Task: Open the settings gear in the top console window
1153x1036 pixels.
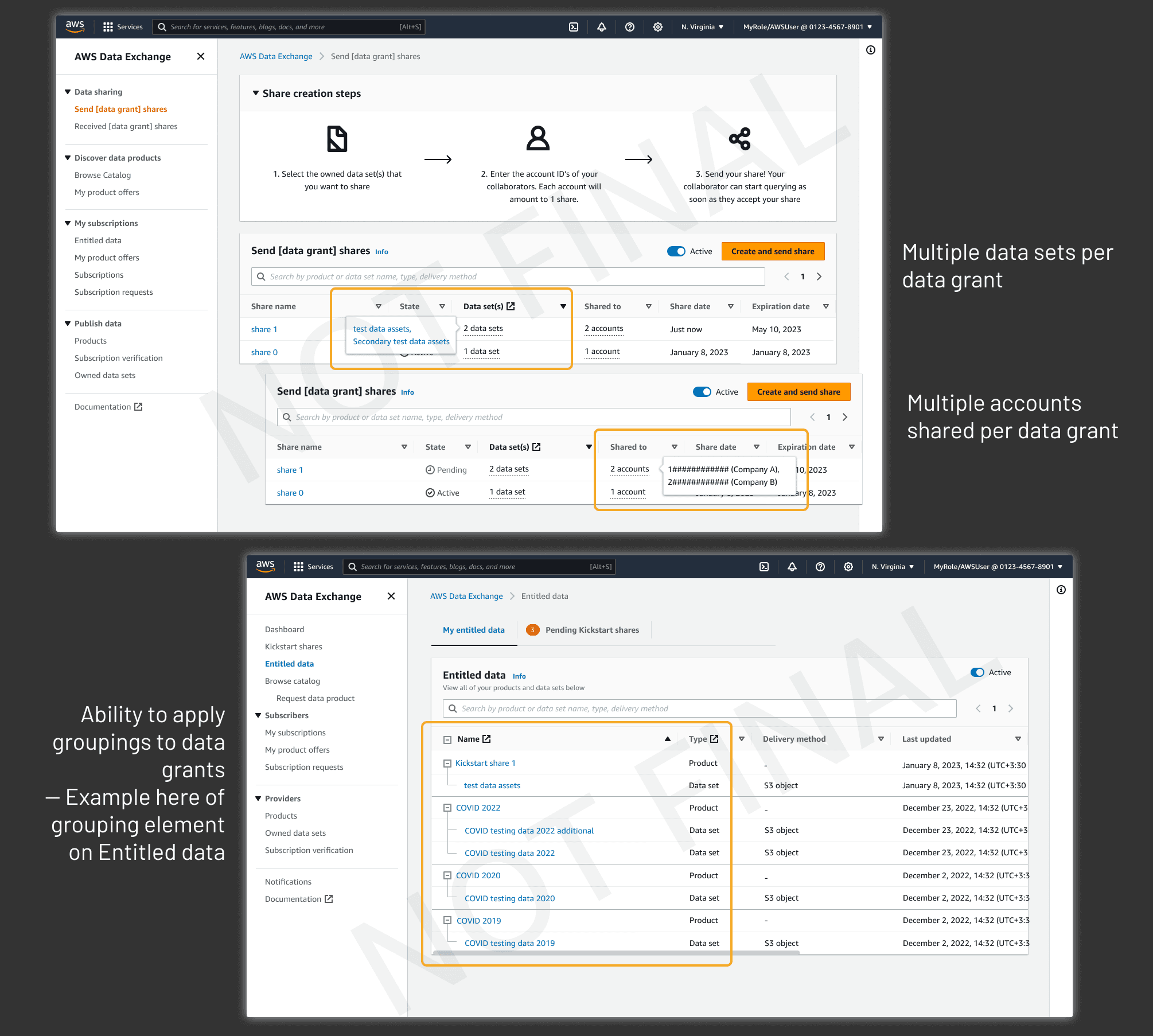Action: click(x=658, y=27)
